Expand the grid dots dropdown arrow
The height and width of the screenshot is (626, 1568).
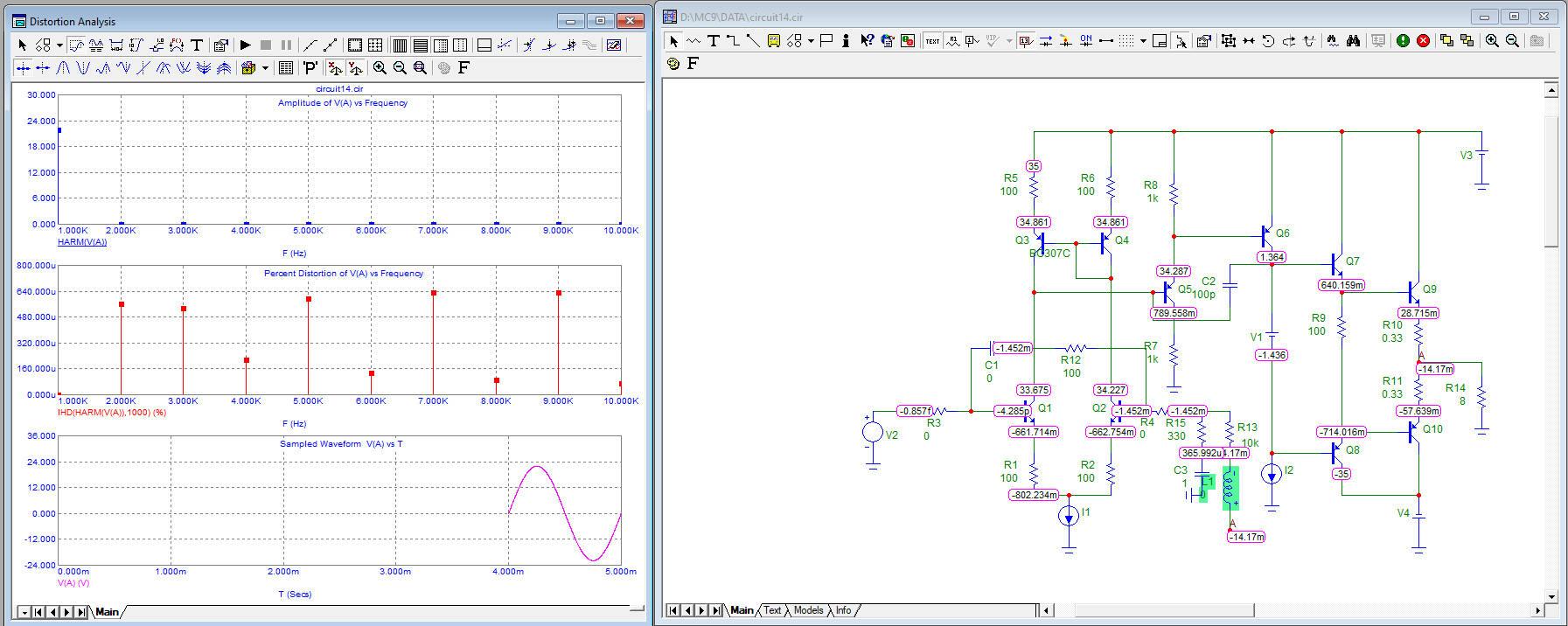point(1143,41)
